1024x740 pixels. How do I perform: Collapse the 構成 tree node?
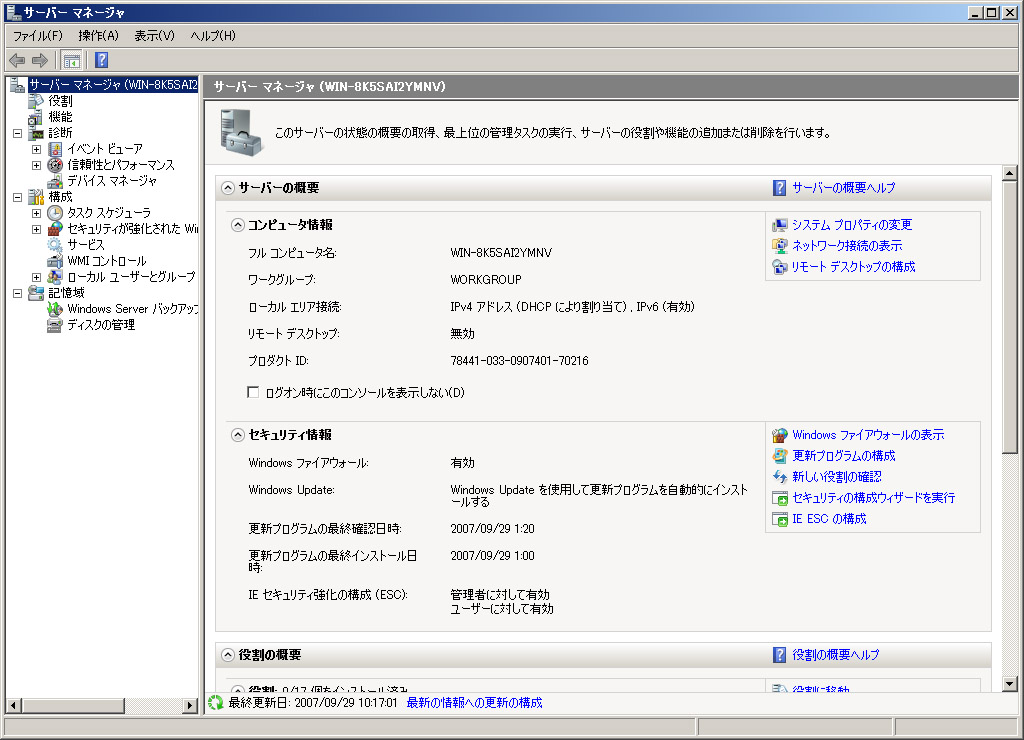pyautogui.click(x=18, y=197)
